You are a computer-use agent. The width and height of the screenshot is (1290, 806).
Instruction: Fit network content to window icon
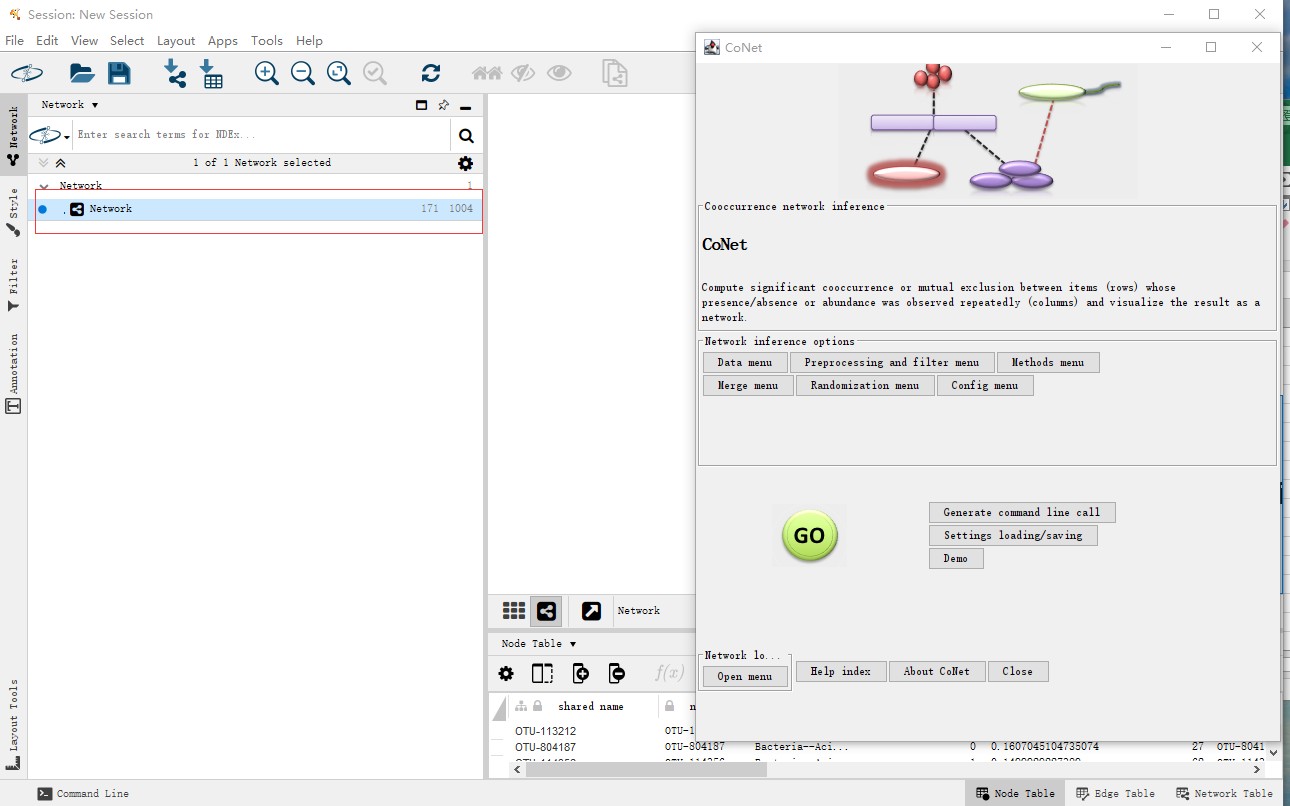pos(339,73)
